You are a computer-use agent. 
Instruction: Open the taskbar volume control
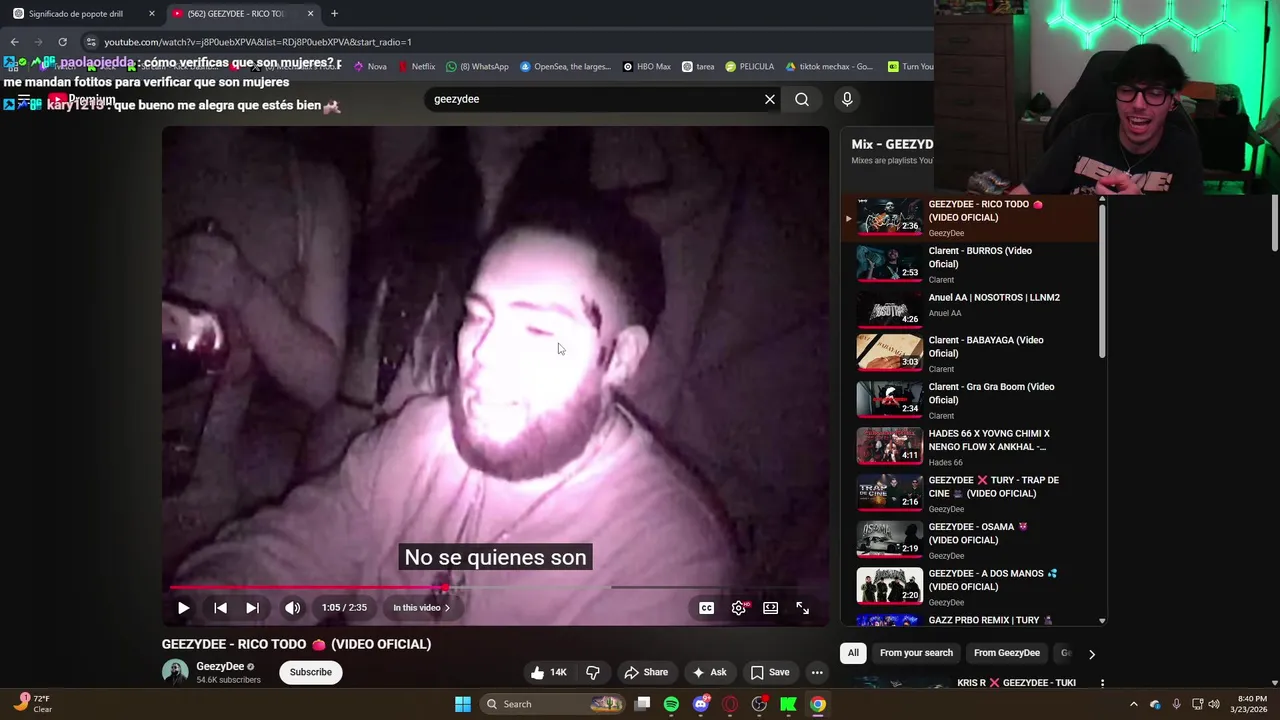tap(1214, 704)
